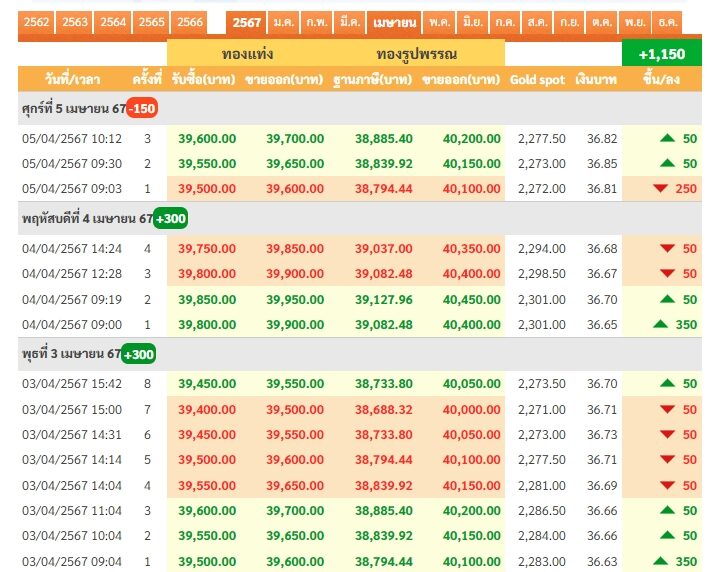
Task: Click the down arrow on the 03/04/2567 14:14 row
Action: (667, 459)
